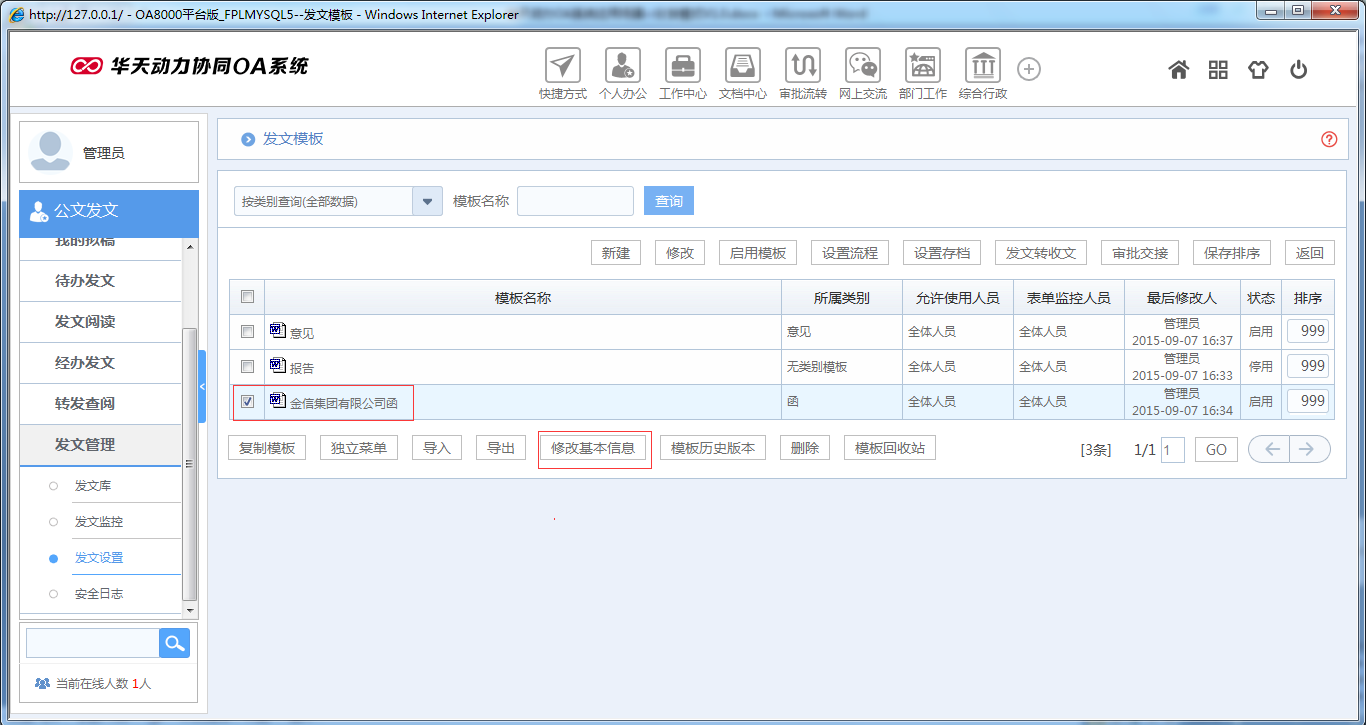Screen dimensions: 1366x725
Task: Click the home icon in the top bar
Action: (1178, 69)
